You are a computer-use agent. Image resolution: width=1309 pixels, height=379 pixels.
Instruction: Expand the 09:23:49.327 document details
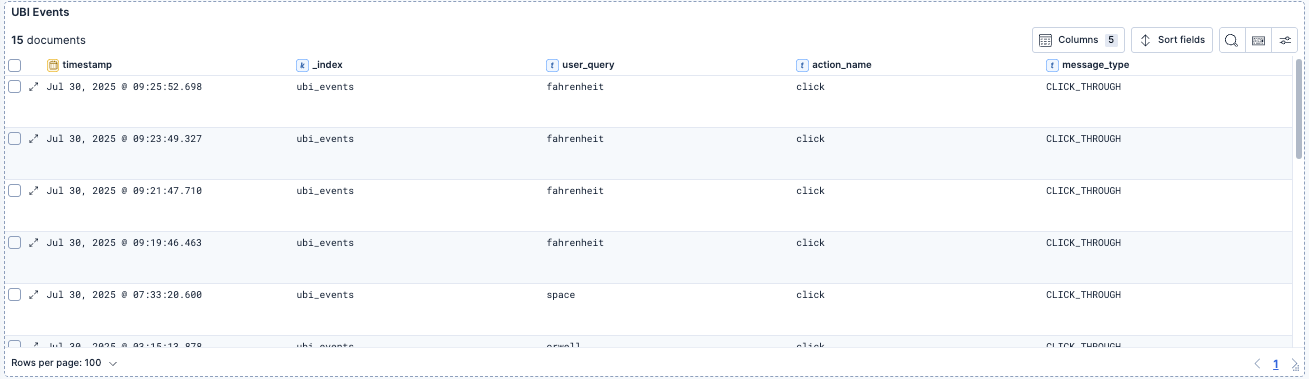(33, 139)
